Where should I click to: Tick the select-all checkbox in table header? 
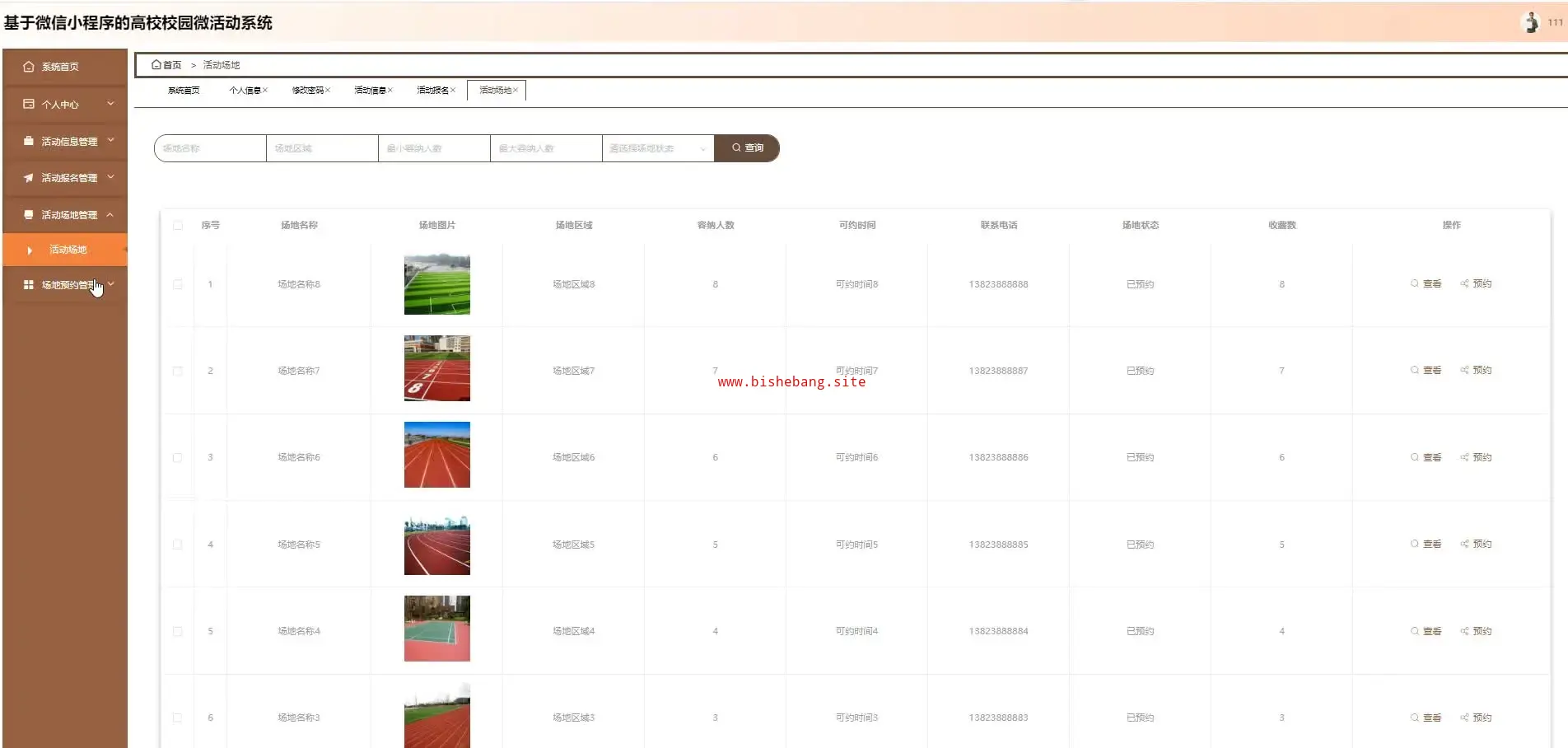coord(178,225)
